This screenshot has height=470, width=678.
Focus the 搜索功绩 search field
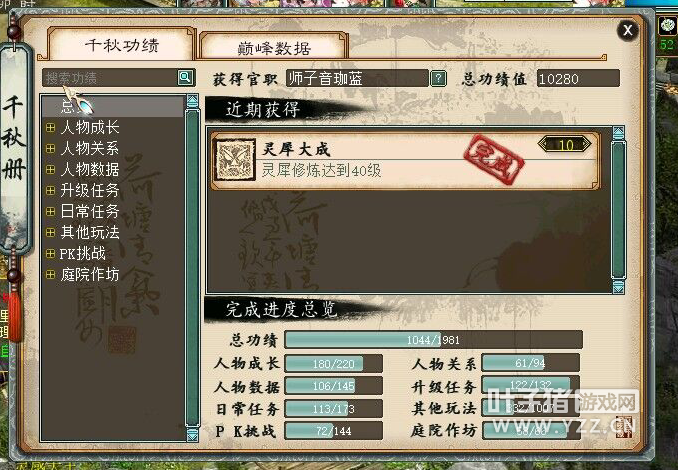pos(110,78)
